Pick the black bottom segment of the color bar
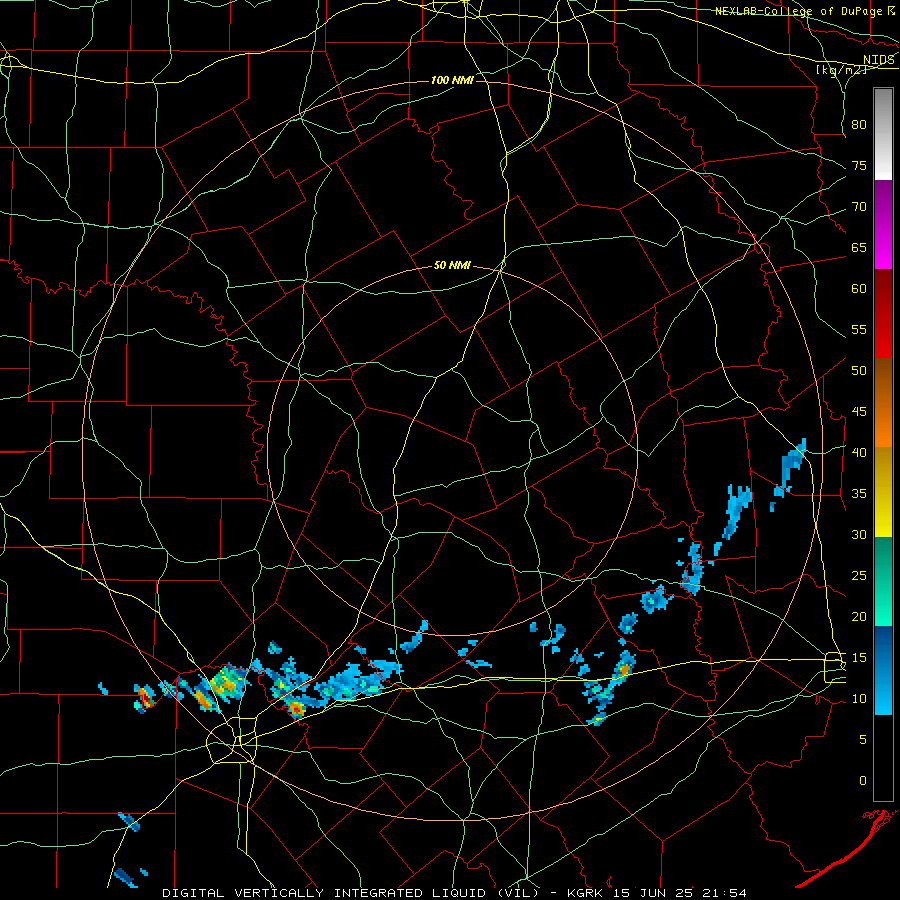The width and height of the screenshot is (900, 900). 883,758
